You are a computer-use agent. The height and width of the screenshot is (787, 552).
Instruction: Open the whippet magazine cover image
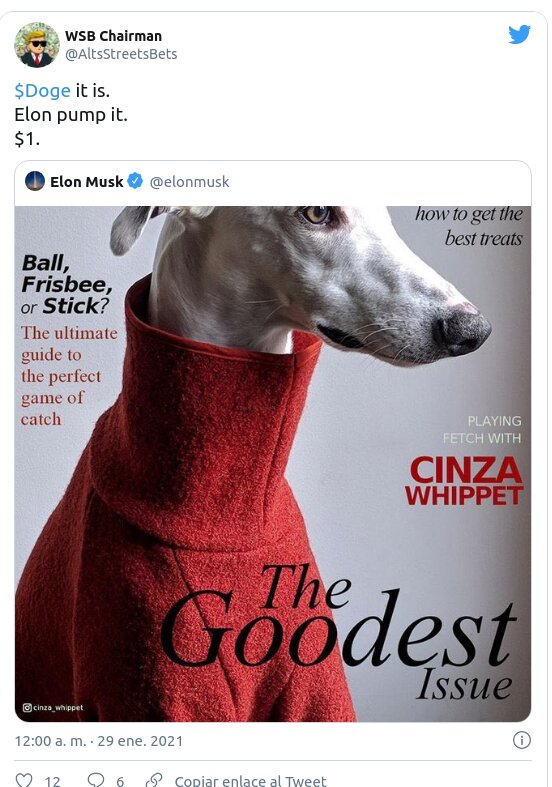273,464
